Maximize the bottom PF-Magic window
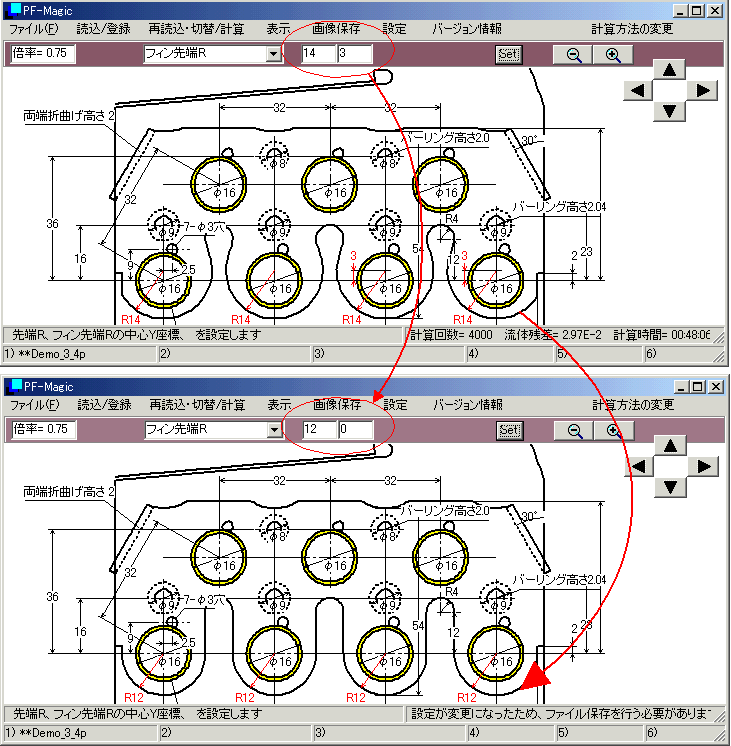 click(x=698, y=387)
